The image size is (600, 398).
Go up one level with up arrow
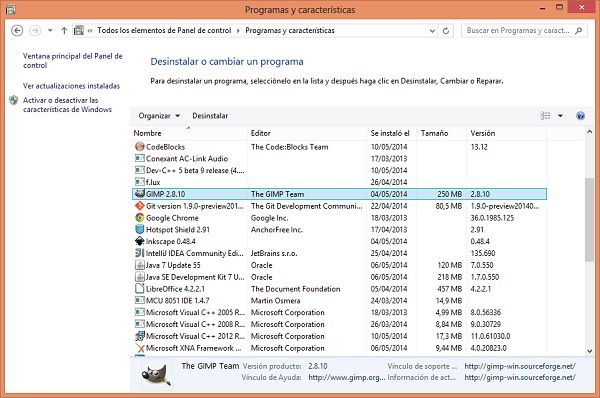pos(64,31)
